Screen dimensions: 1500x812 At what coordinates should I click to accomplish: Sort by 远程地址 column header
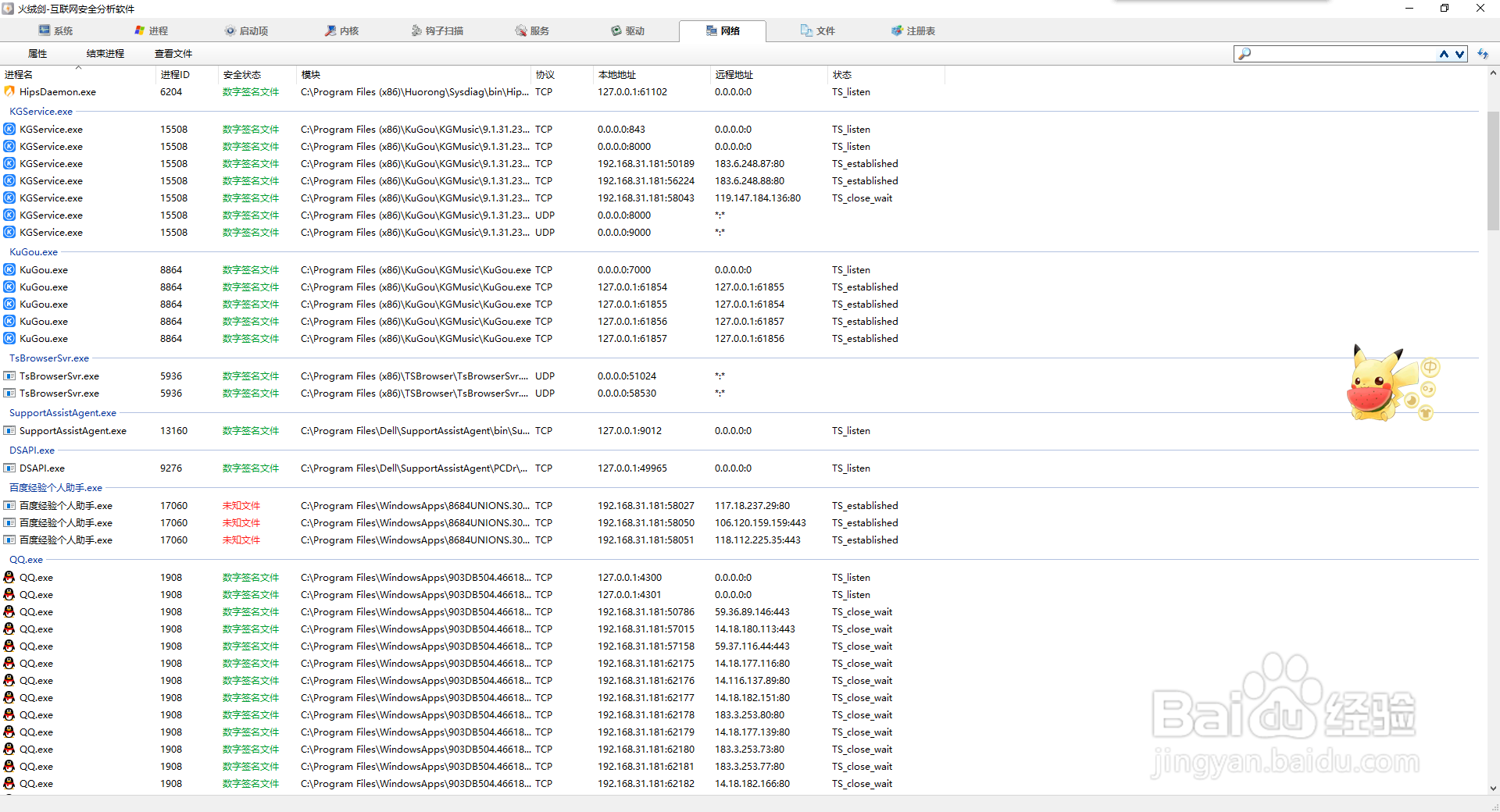770,75
